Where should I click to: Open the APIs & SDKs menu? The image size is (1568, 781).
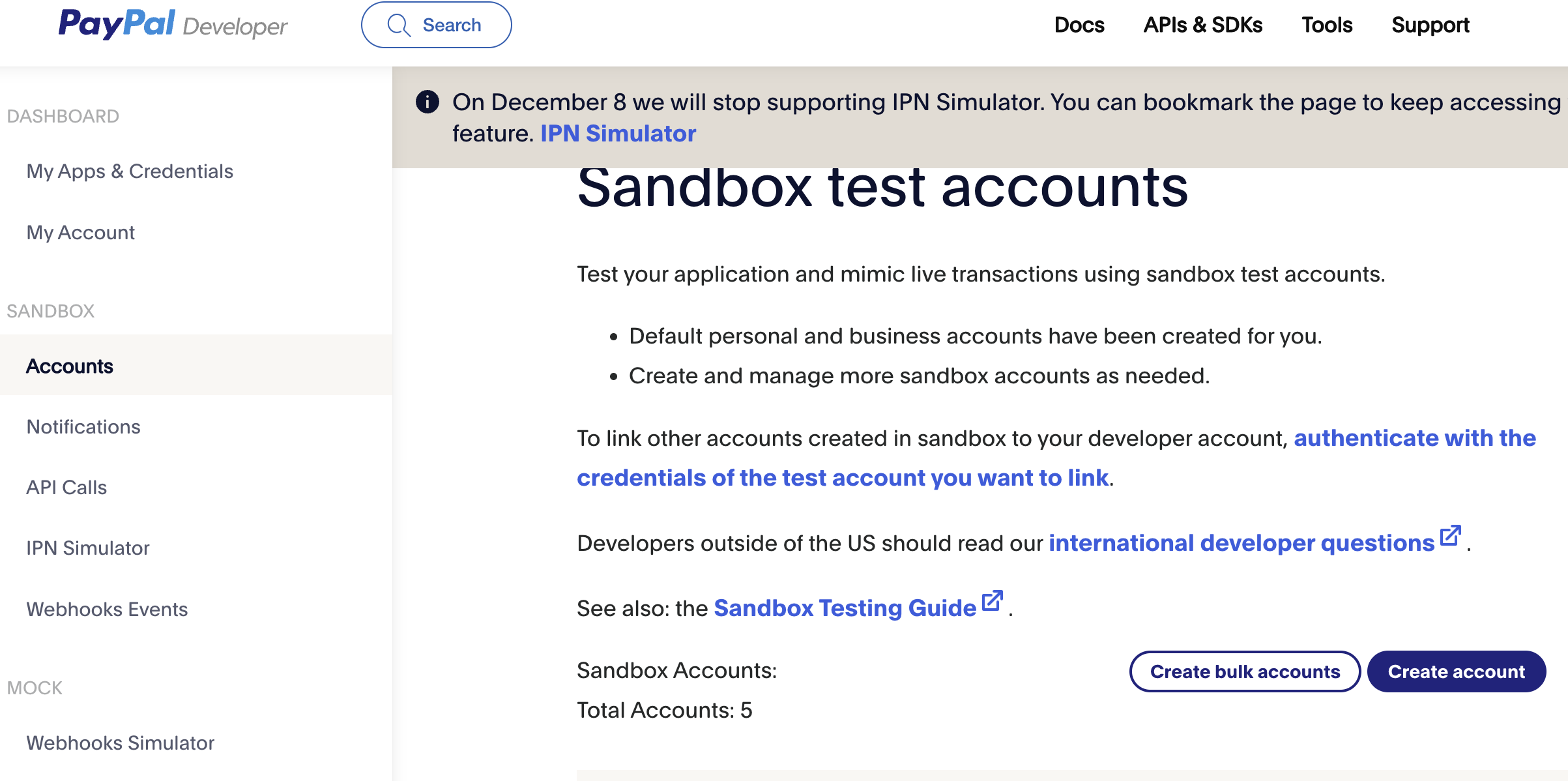pyautogui.click(x=1202, y=25)
